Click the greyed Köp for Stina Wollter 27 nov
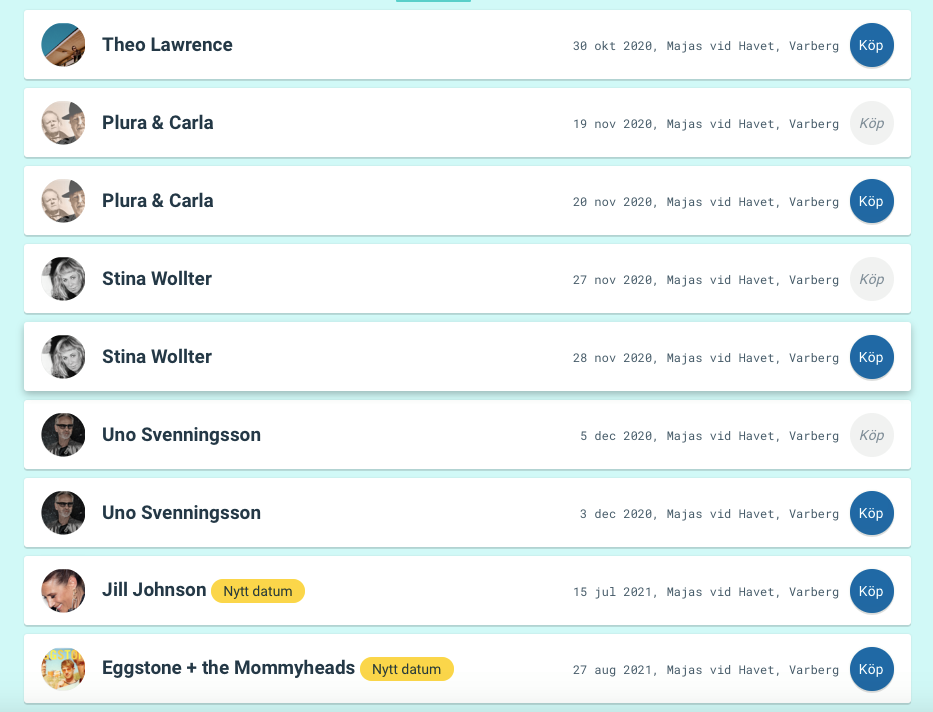 click(871, 279)
